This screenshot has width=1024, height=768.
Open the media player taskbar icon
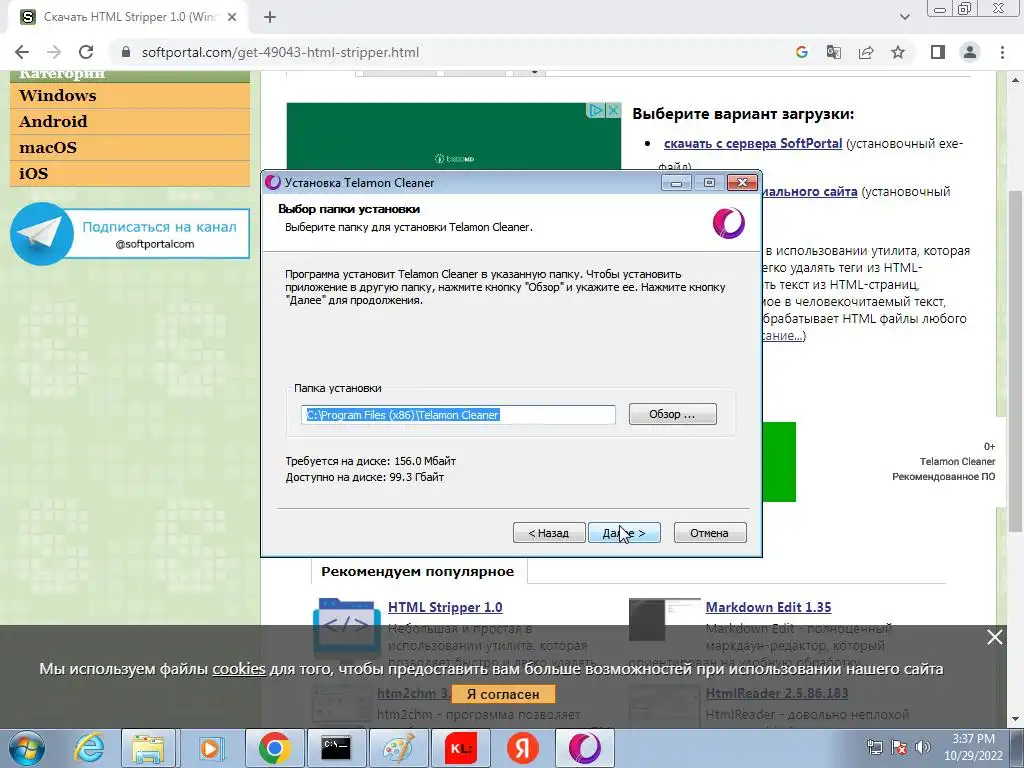[210, 748]
